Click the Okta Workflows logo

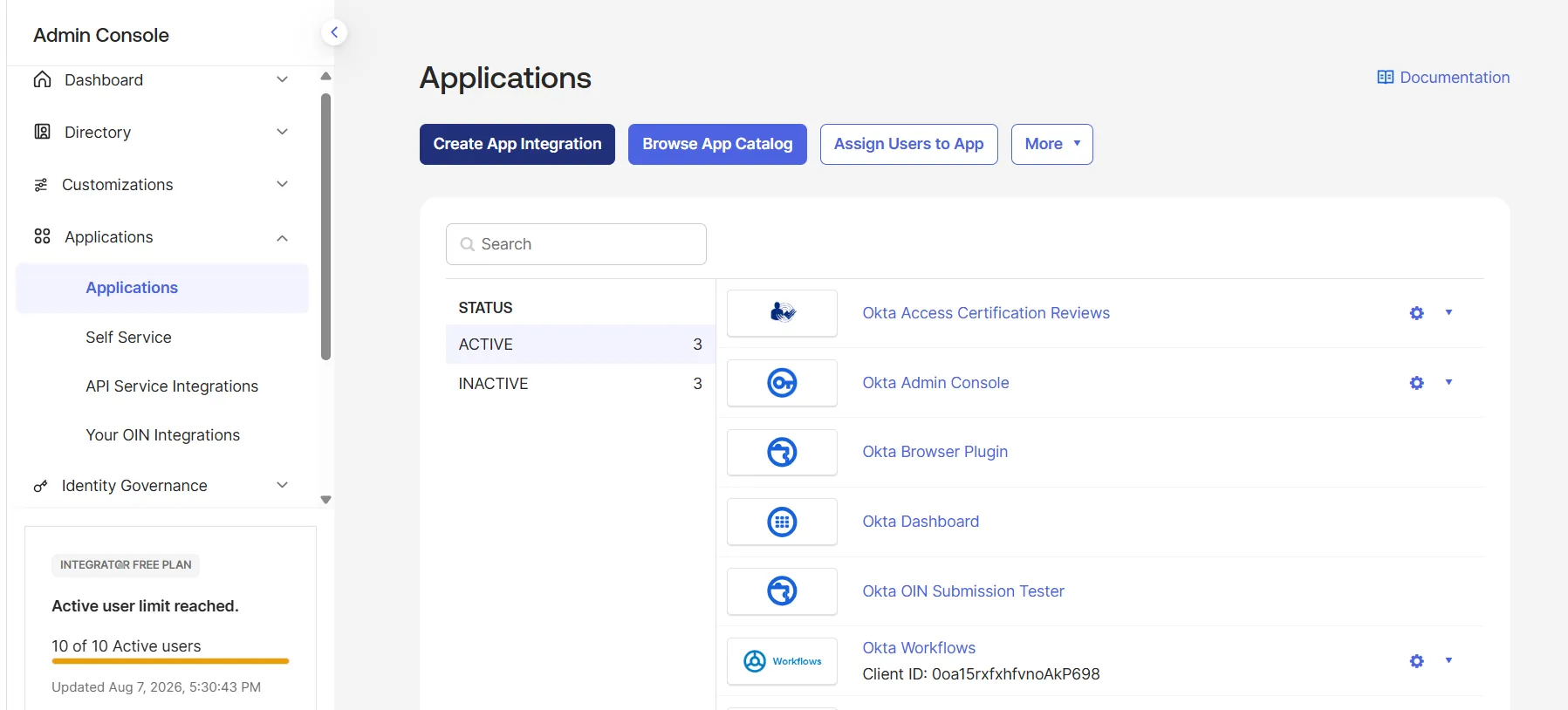click(782, 661)
